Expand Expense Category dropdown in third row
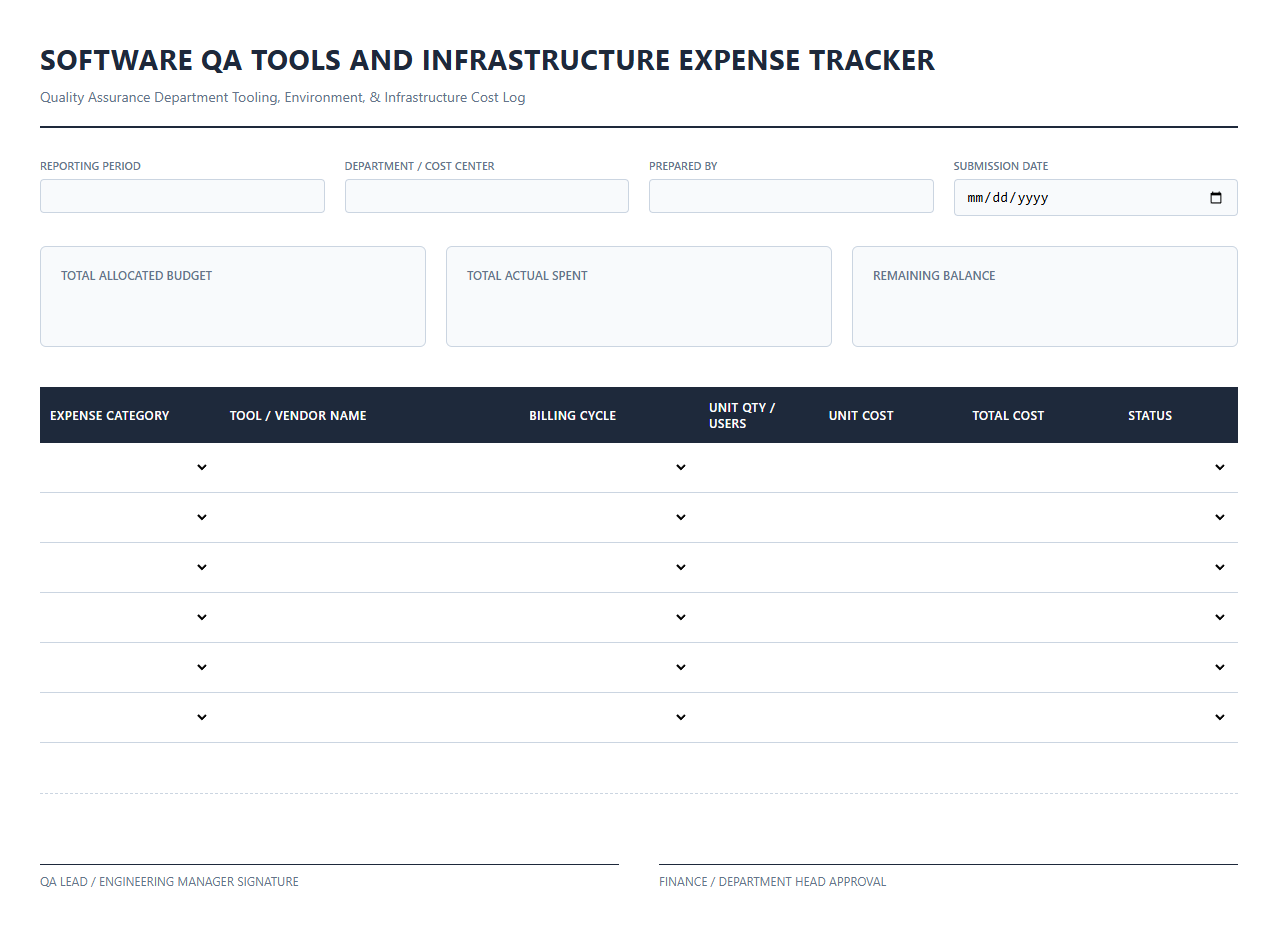The height and width of the screenshot is (929, 1278). pos(130,567)
